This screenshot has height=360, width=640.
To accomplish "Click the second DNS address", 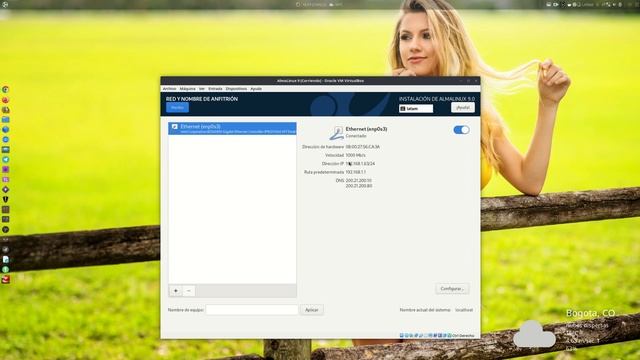I will click(359, 186).
